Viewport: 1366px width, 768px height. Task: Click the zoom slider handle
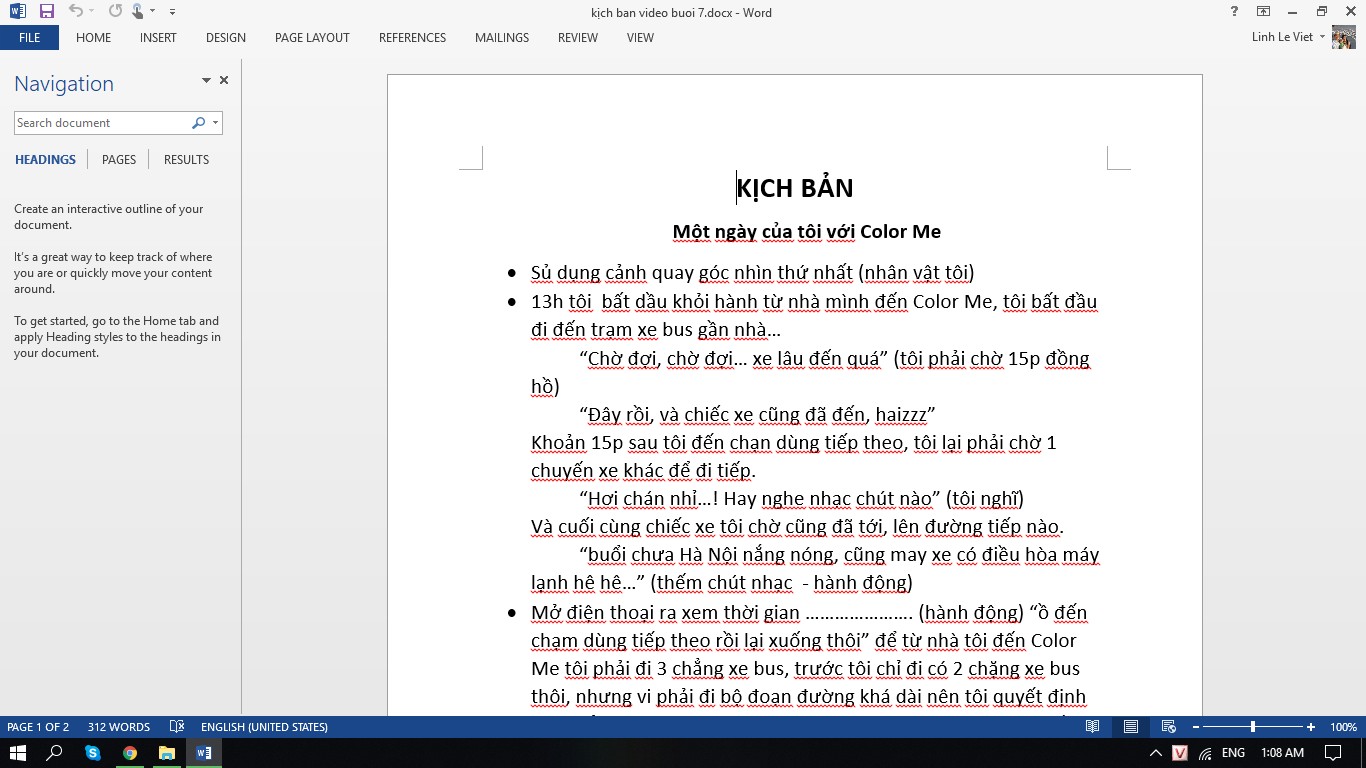coord(1253,727)
